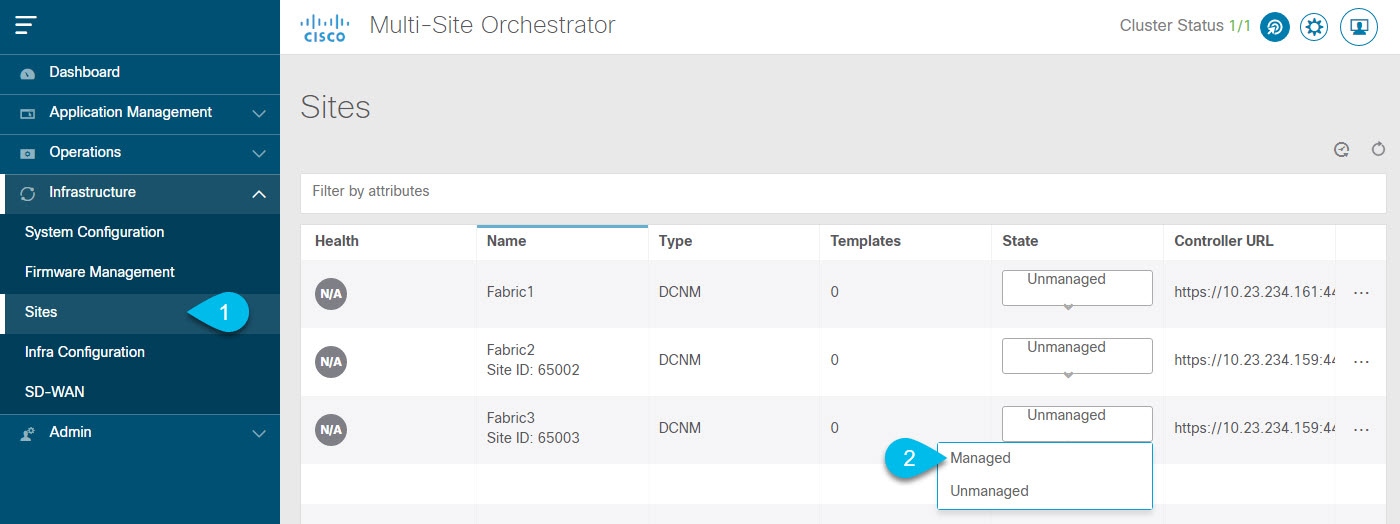Screen dimensions: 1400x524
Task: Open the cluster status refresh icon
Action: pos(1274,28)
